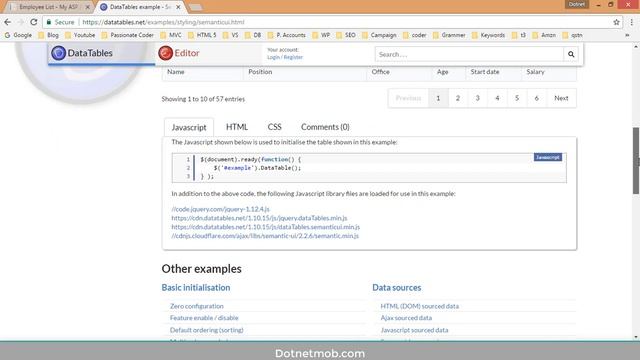The height and width of the screenshot is (360, 640).
Task: Click the Next pagination button
Action: [561, 98]
